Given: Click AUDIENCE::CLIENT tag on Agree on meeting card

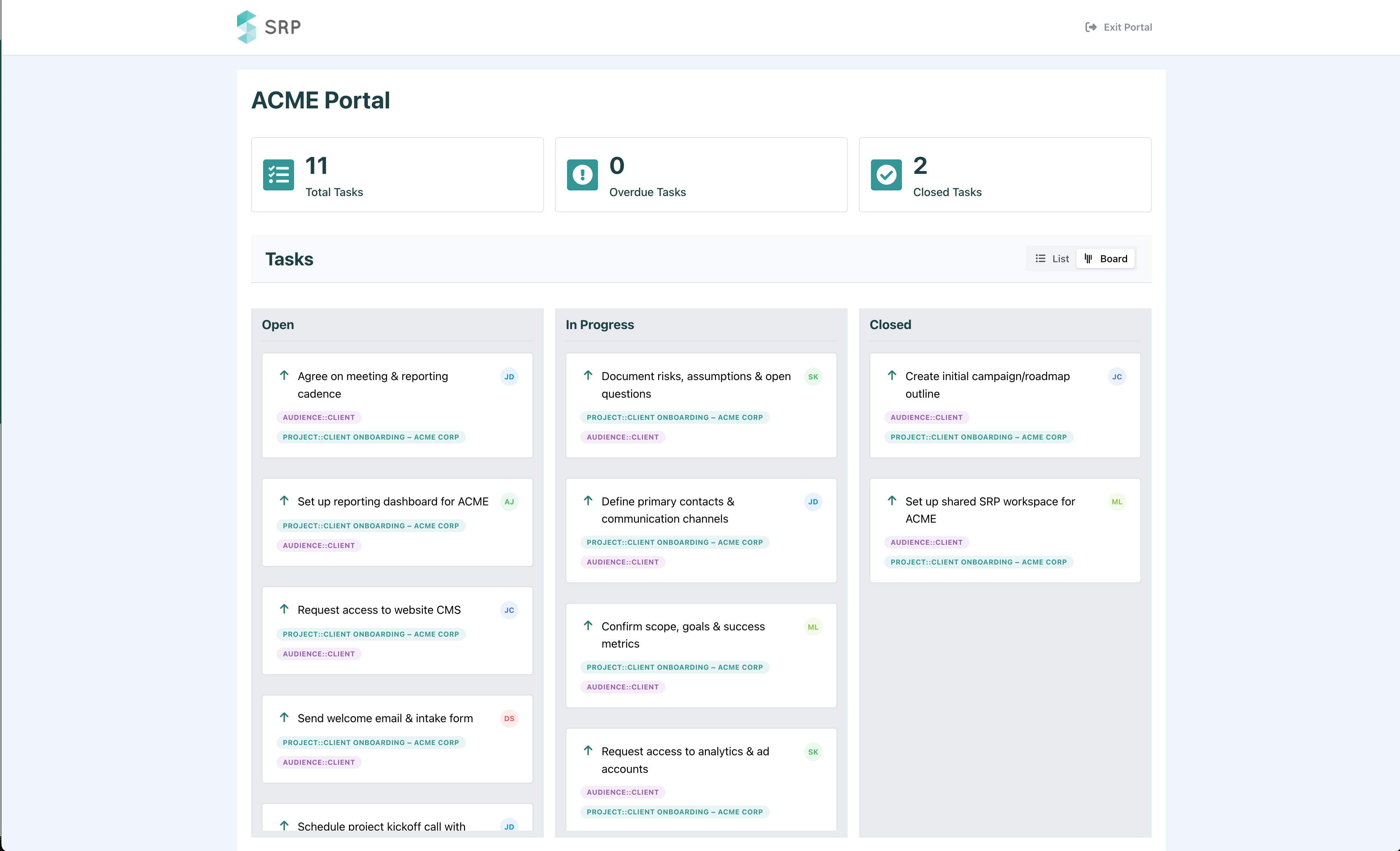Looking at the screenshot, I should pyautogui.click(x=319, y=417).
